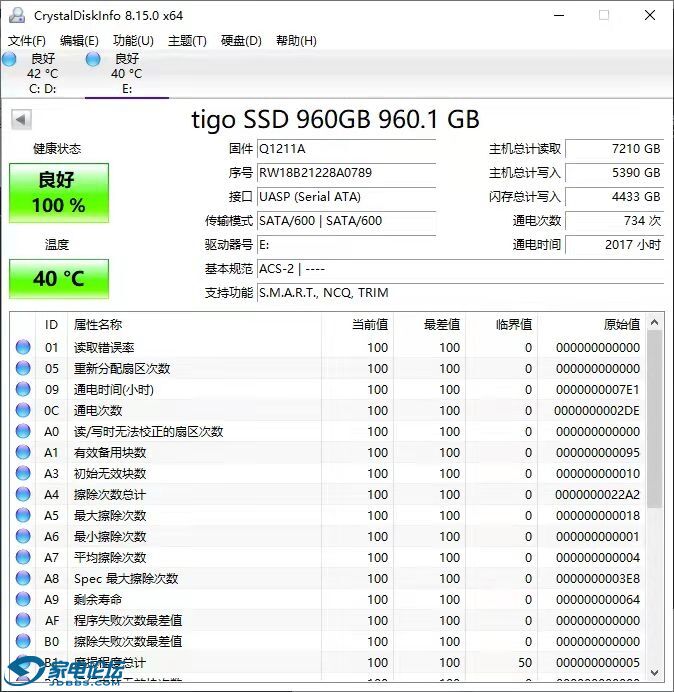Image resolution: width=674 pixels, height=692 pixels.
Task: Click power on hours 2017 小时
Action: [614, 244]
